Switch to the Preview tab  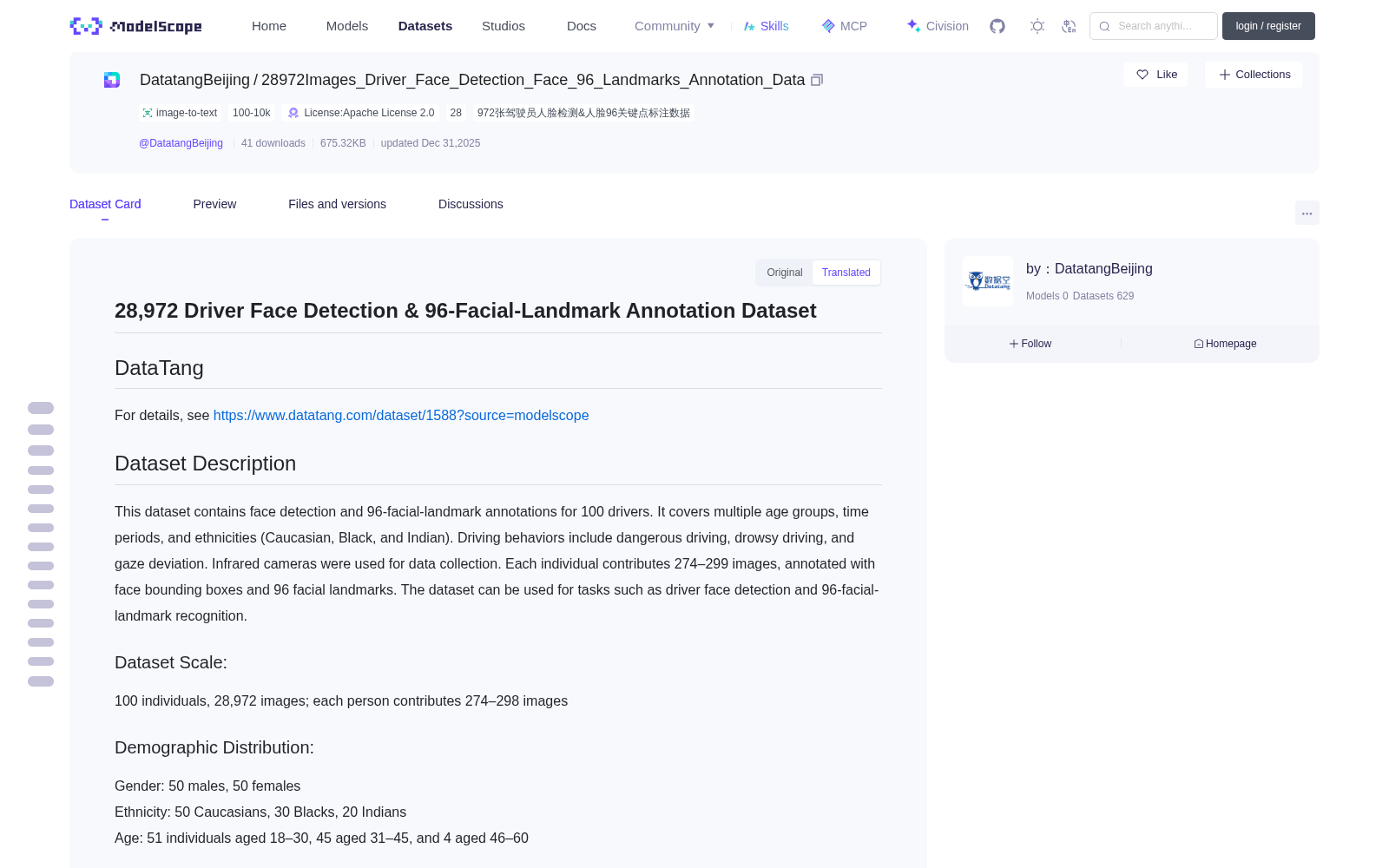tap(214, 204)
